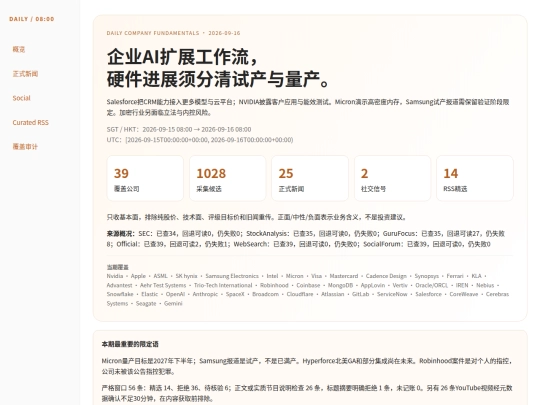Open the Social sidebar link
The height and width of the screenshot is (405, 540).
[21, 98]
